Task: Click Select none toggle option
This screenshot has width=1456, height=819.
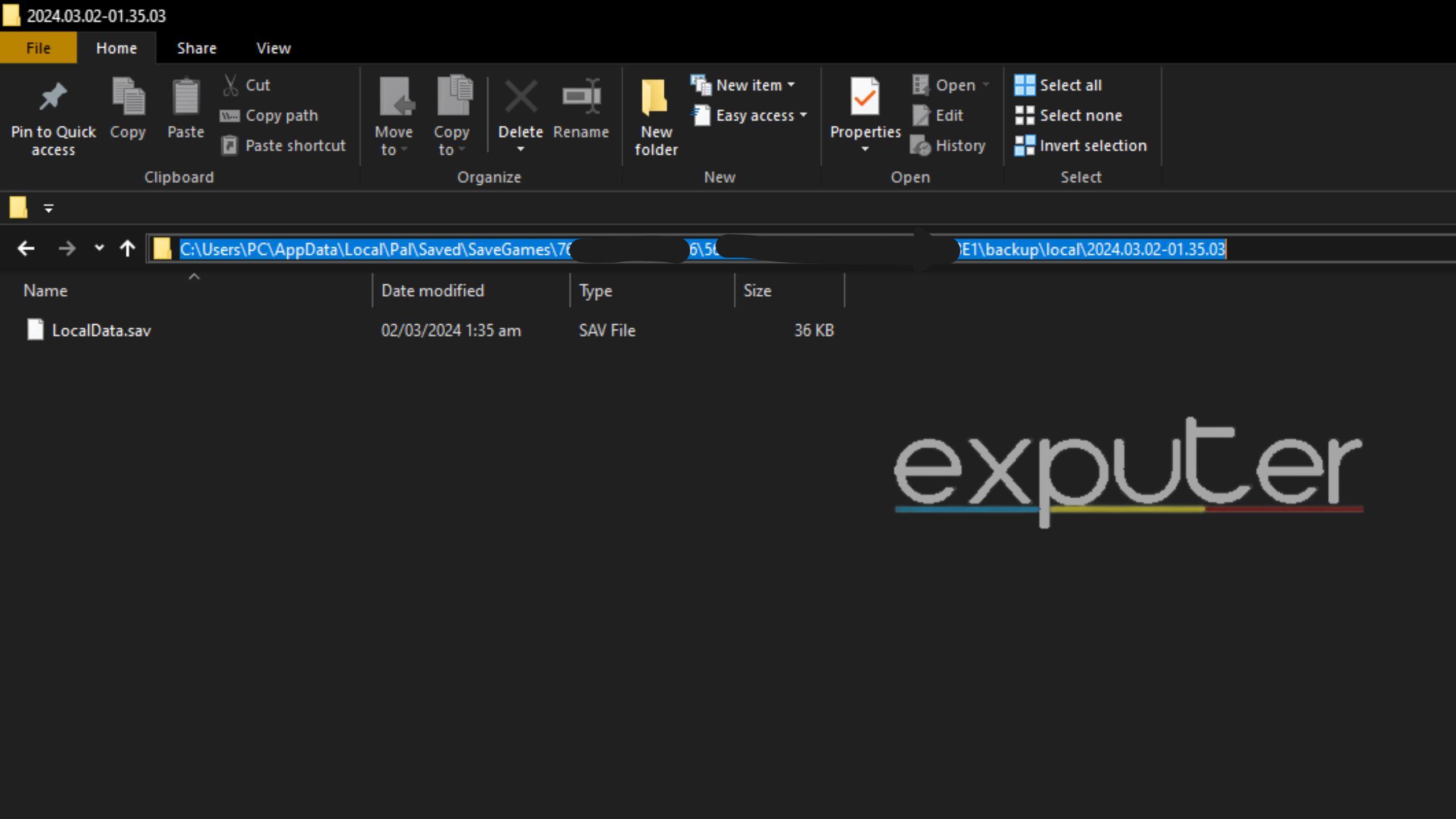Action: [x=1079, y=115]
